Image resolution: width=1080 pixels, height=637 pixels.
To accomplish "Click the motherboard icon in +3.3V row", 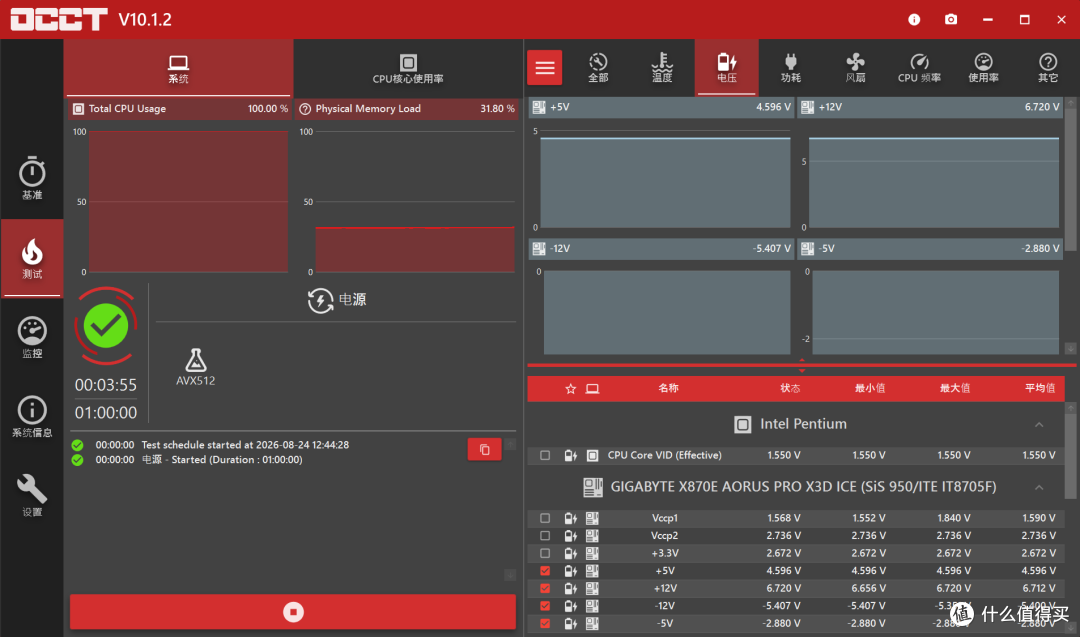I will point(592,553).
